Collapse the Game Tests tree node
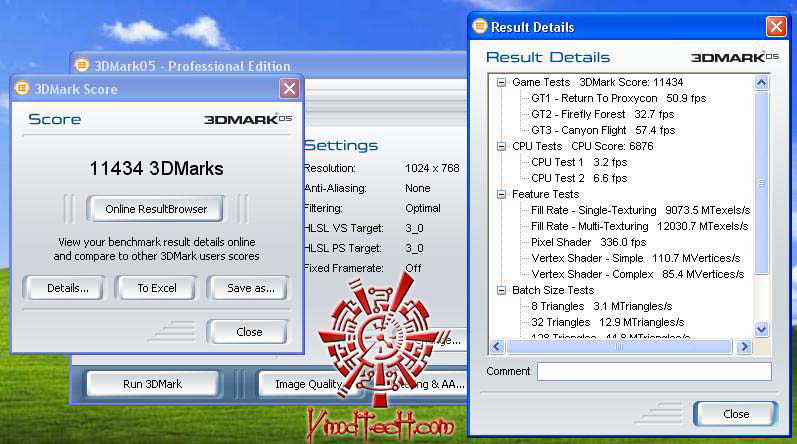797x444 pixels. click(502, 82)
